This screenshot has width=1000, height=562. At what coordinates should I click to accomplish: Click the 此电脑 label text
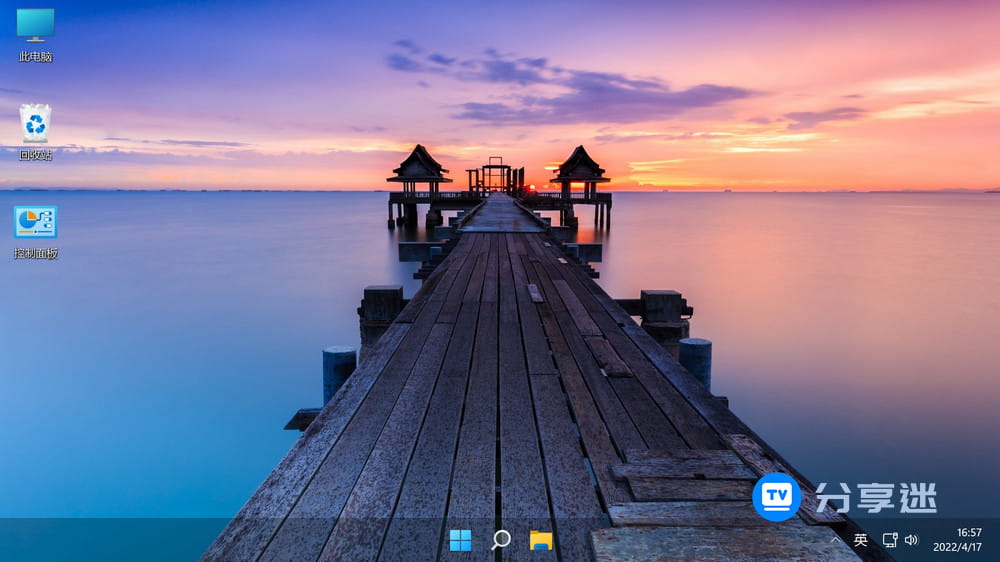coord(35,57)
